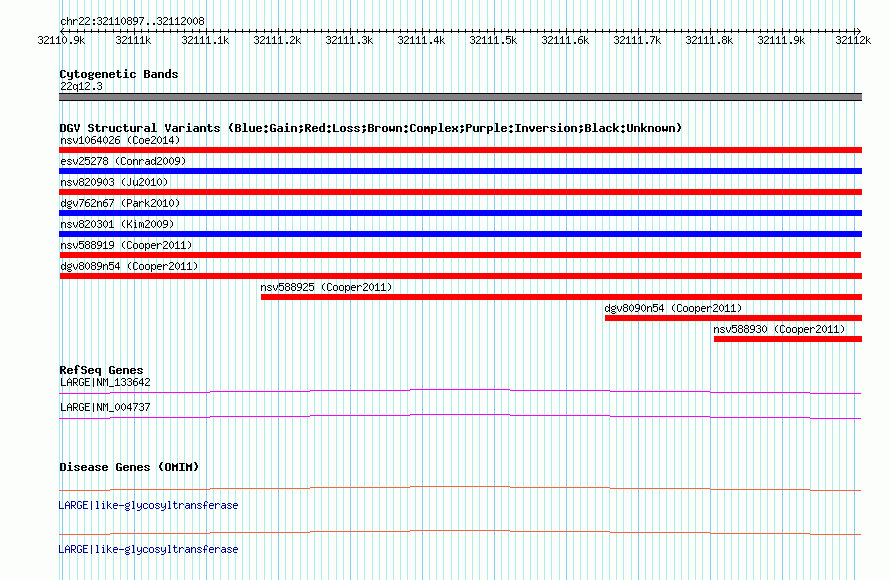Click the 32111.7k ruler tick label
Image resolution: width=890 pixels, height=580 pixels.
pos(637,40)
